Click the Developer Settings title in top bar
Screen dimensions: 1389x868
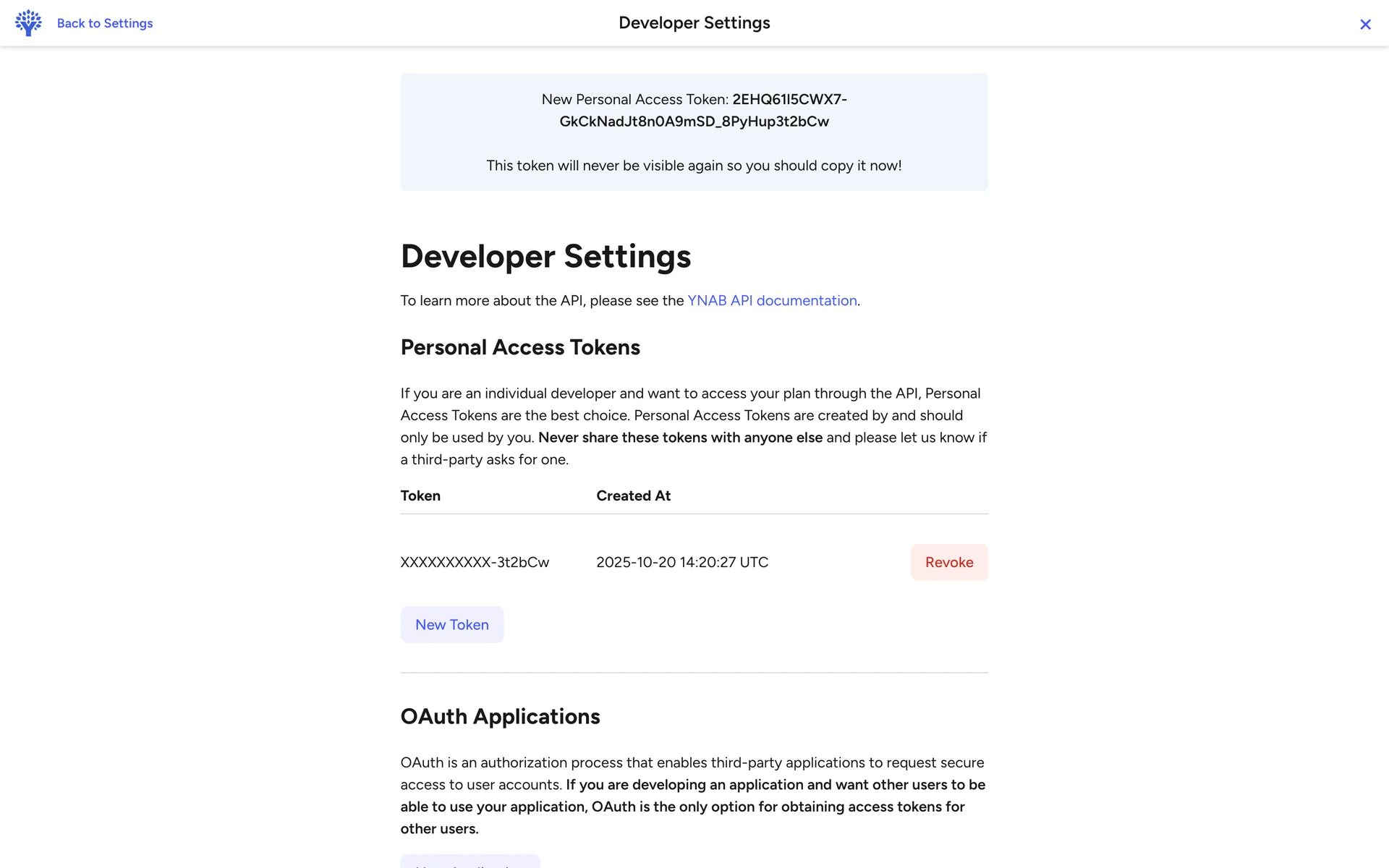coord(694,23)
